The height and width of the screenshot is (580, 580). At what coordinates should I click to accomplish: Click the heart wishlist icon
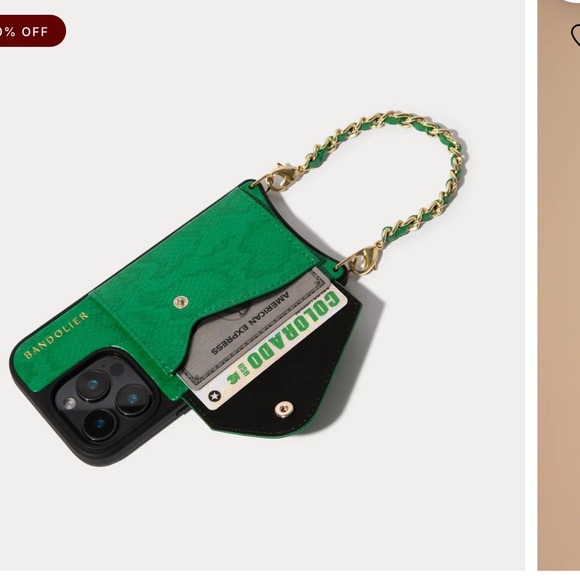[576, 35]
